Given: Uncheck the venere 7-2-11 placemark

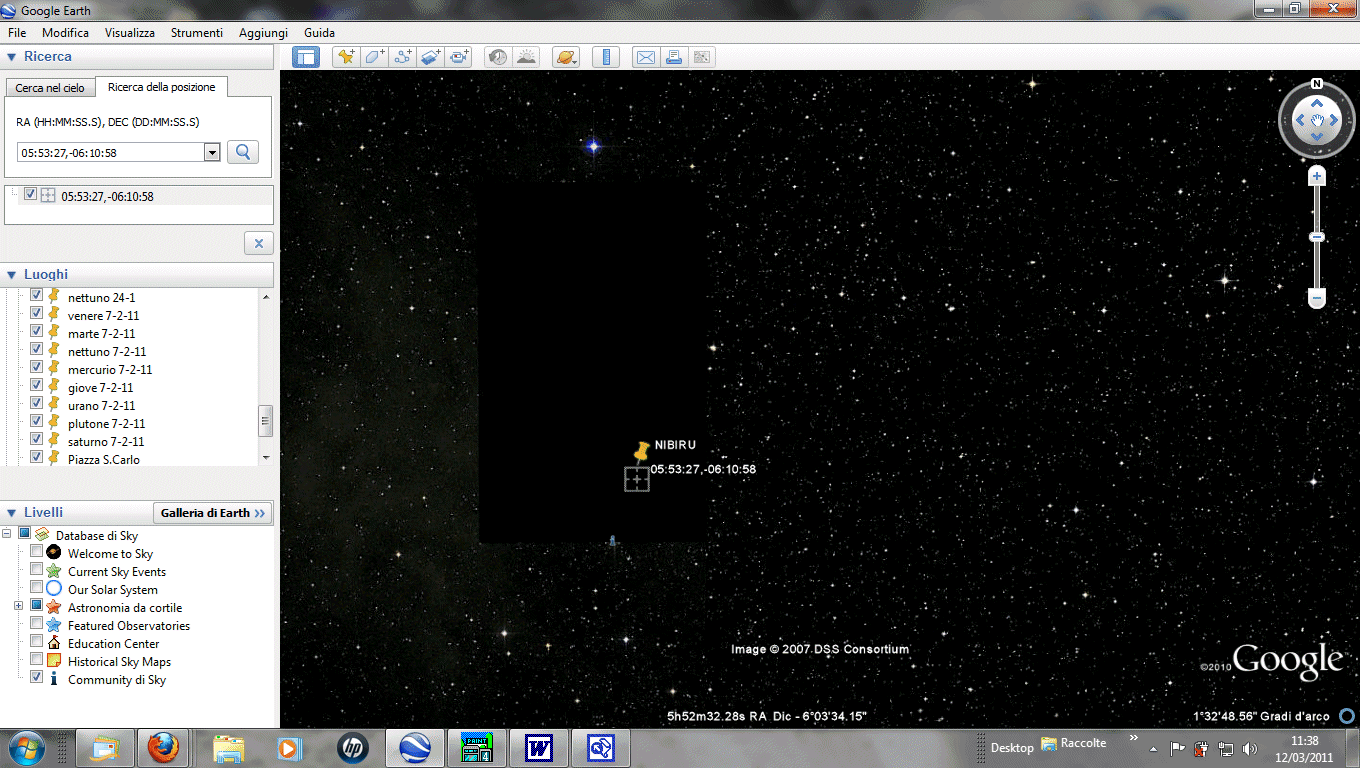Looking at the screenshot, I should (37, 315).
